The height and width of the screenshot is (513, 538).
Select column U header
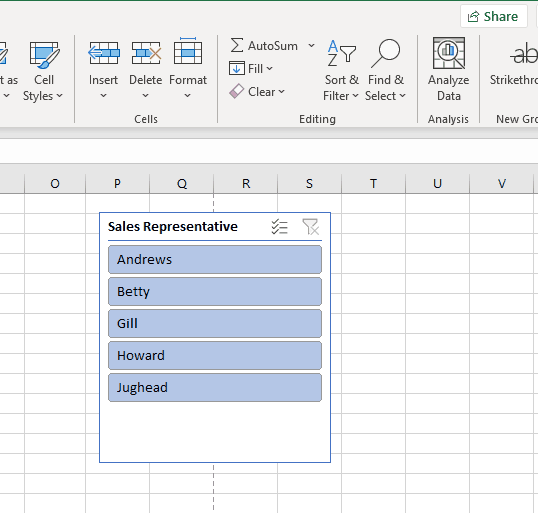tap(437, 184)
